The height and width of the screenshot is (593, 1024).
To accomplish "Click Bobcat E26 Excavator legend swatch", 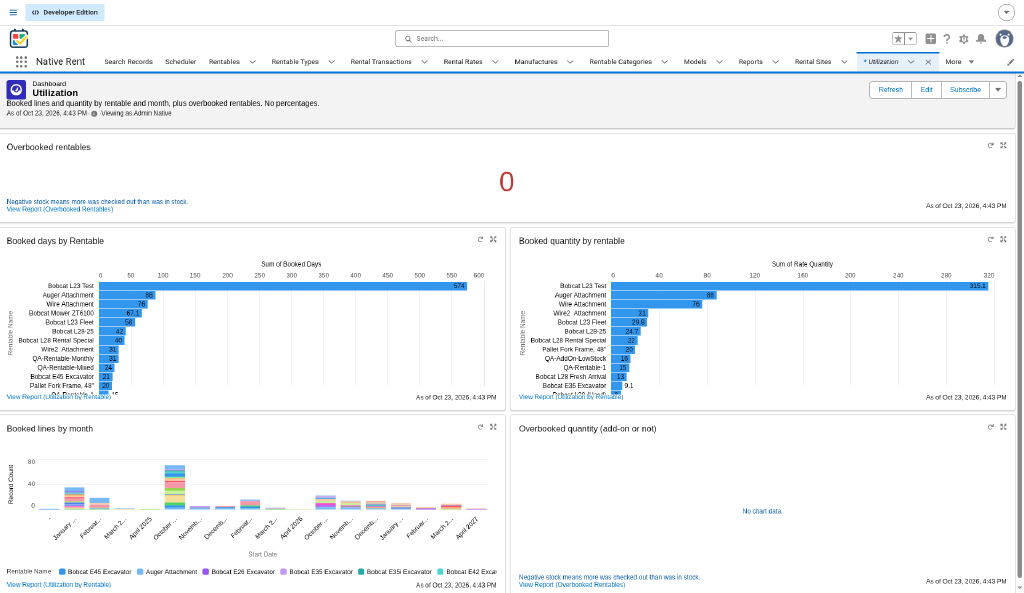I will (x=205, y=571).
